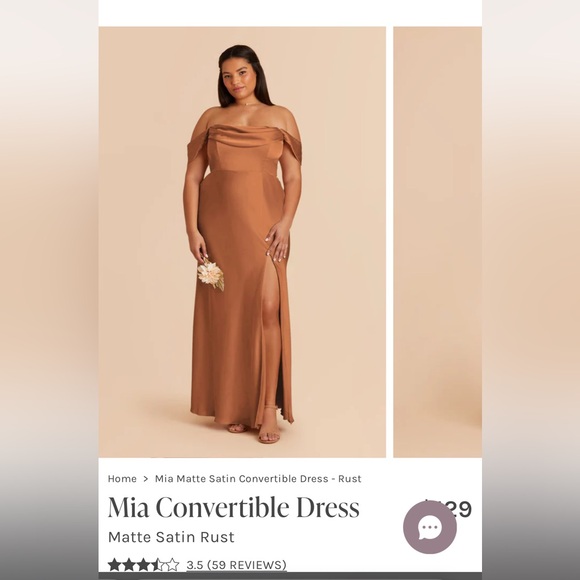
Task: Click the white bar above the product photos
Action: [x=290, y=13]
